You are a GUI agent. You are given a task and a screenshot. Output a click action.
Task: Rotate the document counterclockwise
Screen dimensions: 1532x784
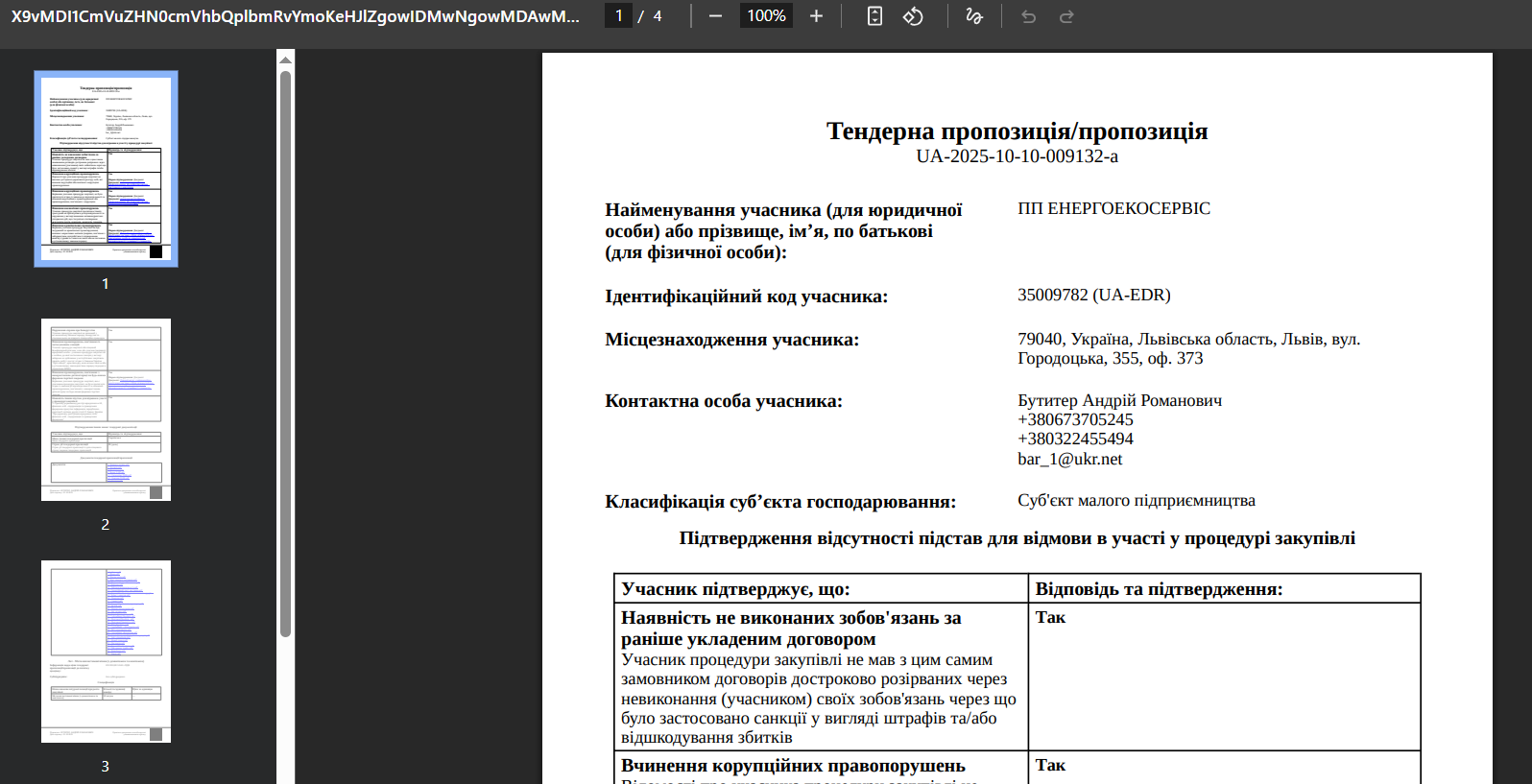(x=913, y=16)
